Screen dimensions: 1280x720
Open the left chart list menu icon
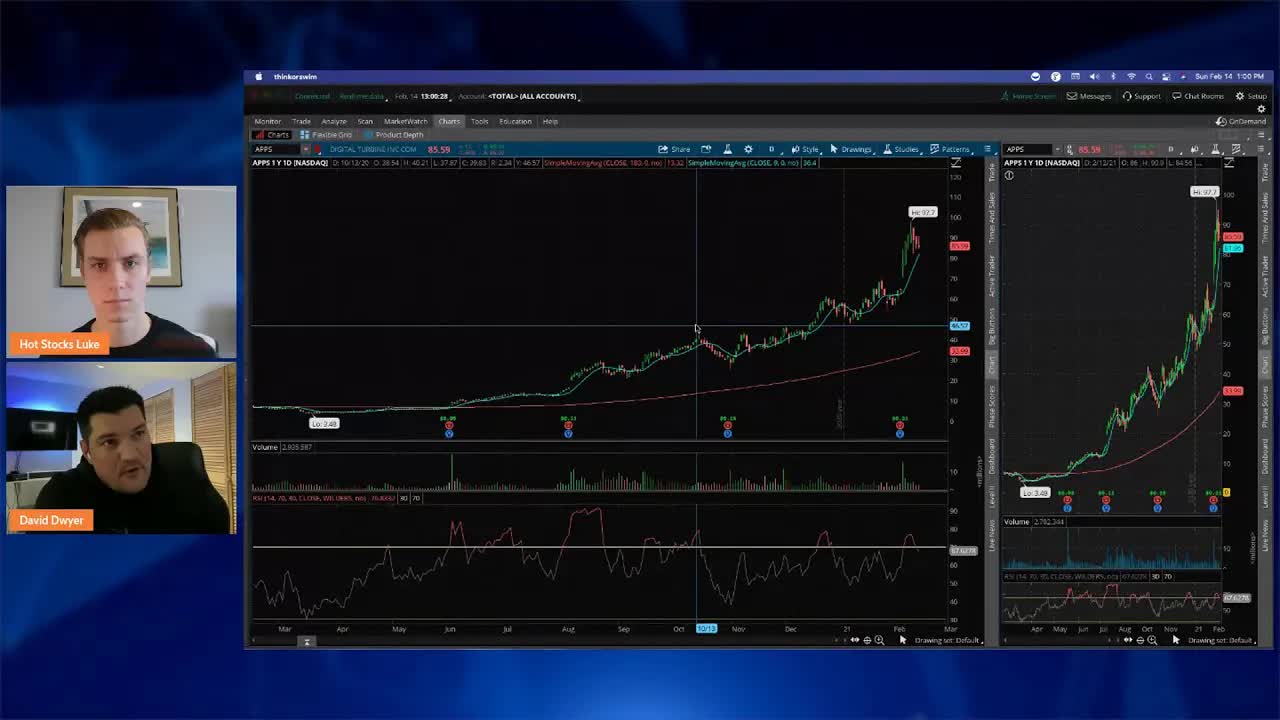coord(987,149)
